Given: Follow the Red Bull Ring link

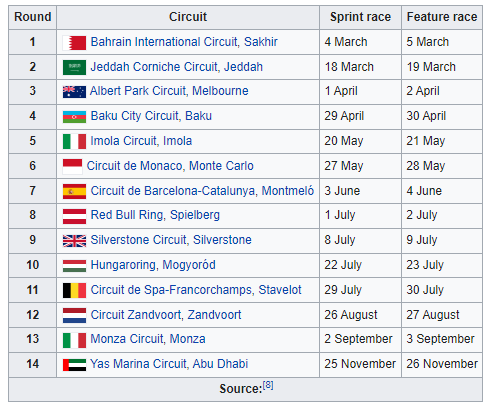Looking at the screenshot, I should [x=127, y=215].
